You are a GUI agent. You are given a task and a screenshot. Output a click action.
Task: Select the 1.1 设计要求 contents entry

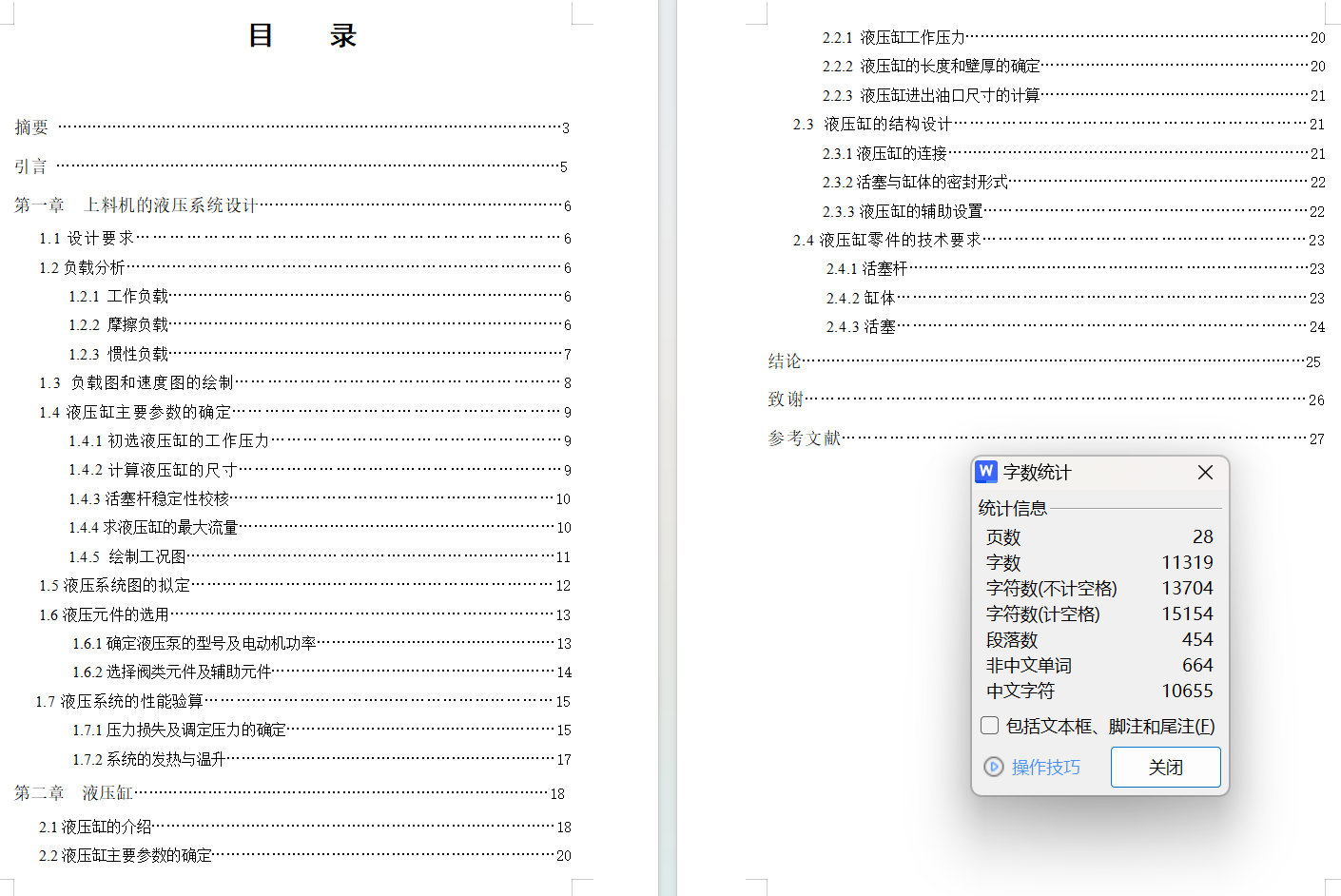click(87, 239)
